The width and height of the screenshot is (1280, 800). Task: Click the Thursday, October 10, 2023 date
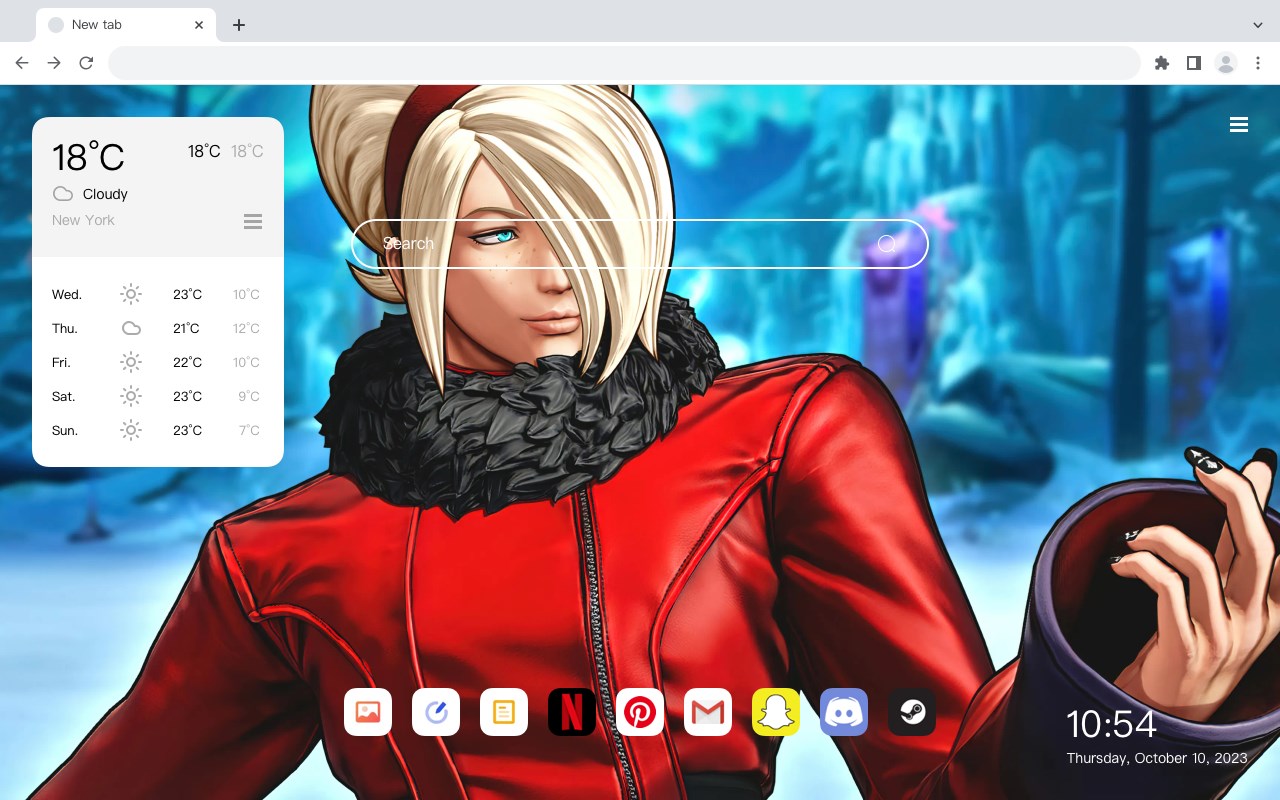[1157, 758]
